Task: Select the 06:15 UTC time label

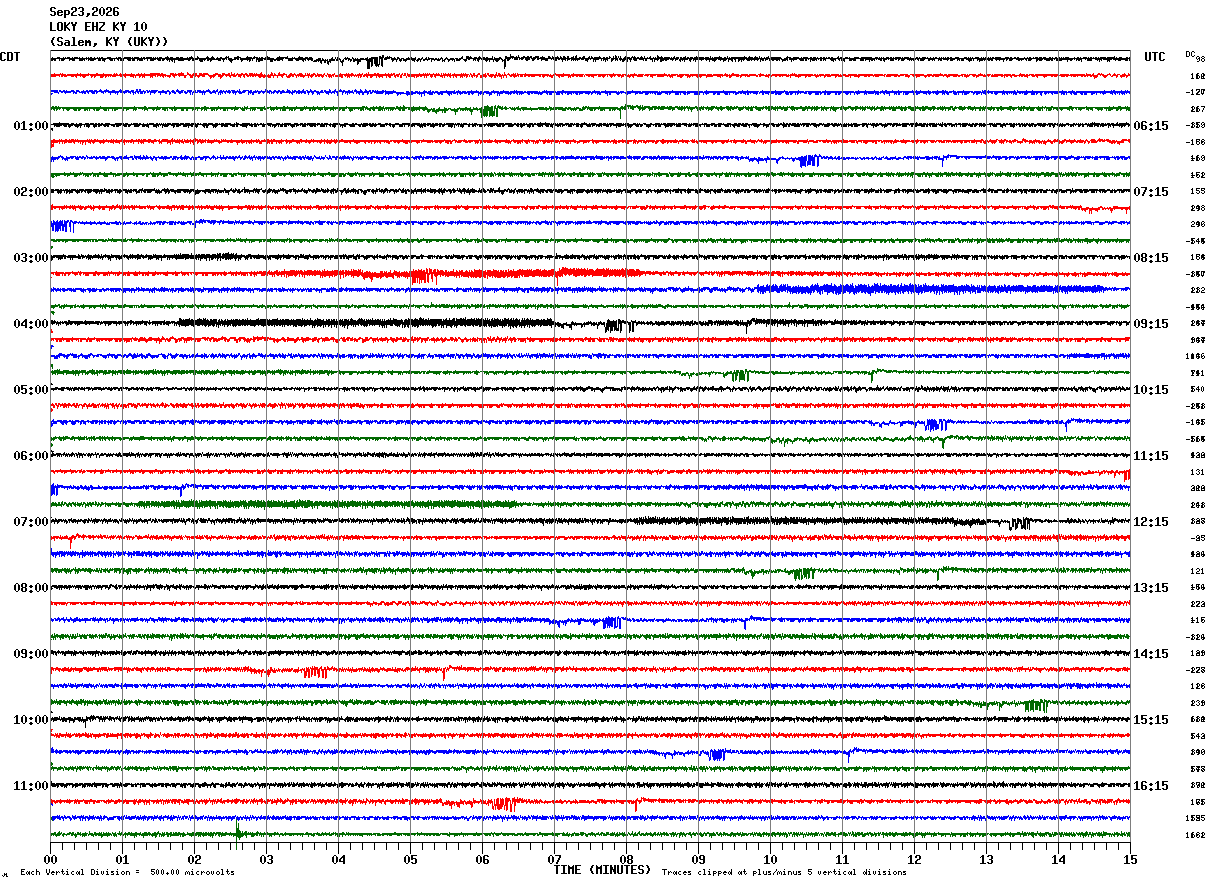Action: [x=1151, y=126]
